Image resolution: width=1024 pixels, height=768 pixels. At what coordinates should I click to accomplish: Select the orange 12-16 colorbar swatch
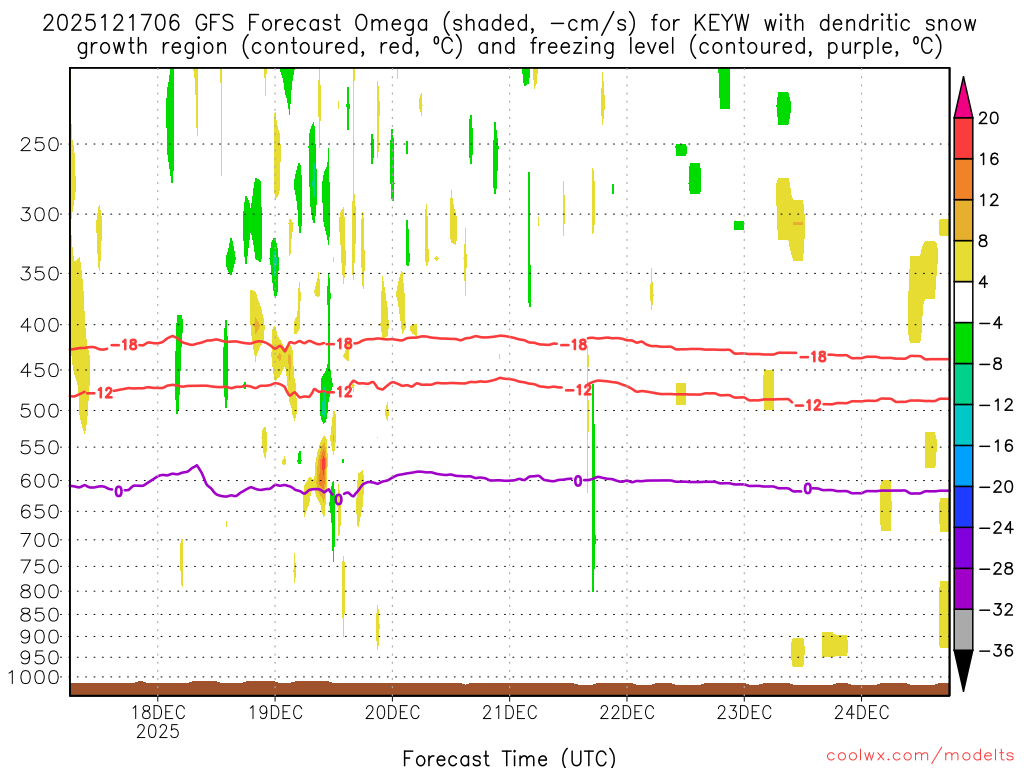963,180
